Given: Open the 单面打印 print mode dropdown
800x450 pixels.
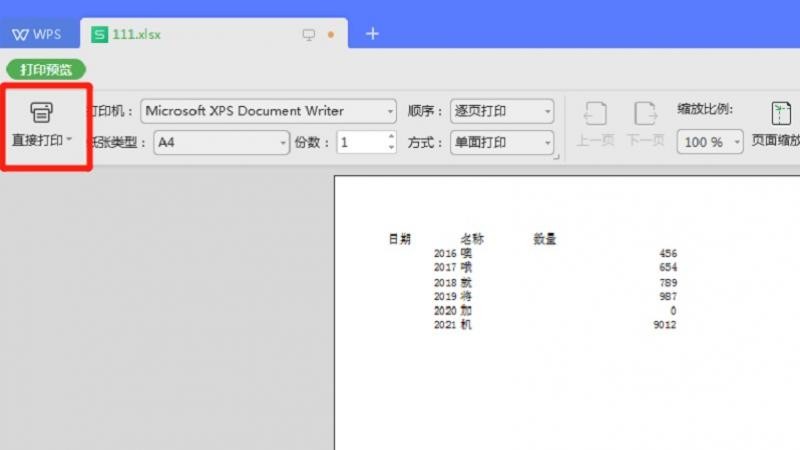Looking at the screenshot, I should [546, 143].
